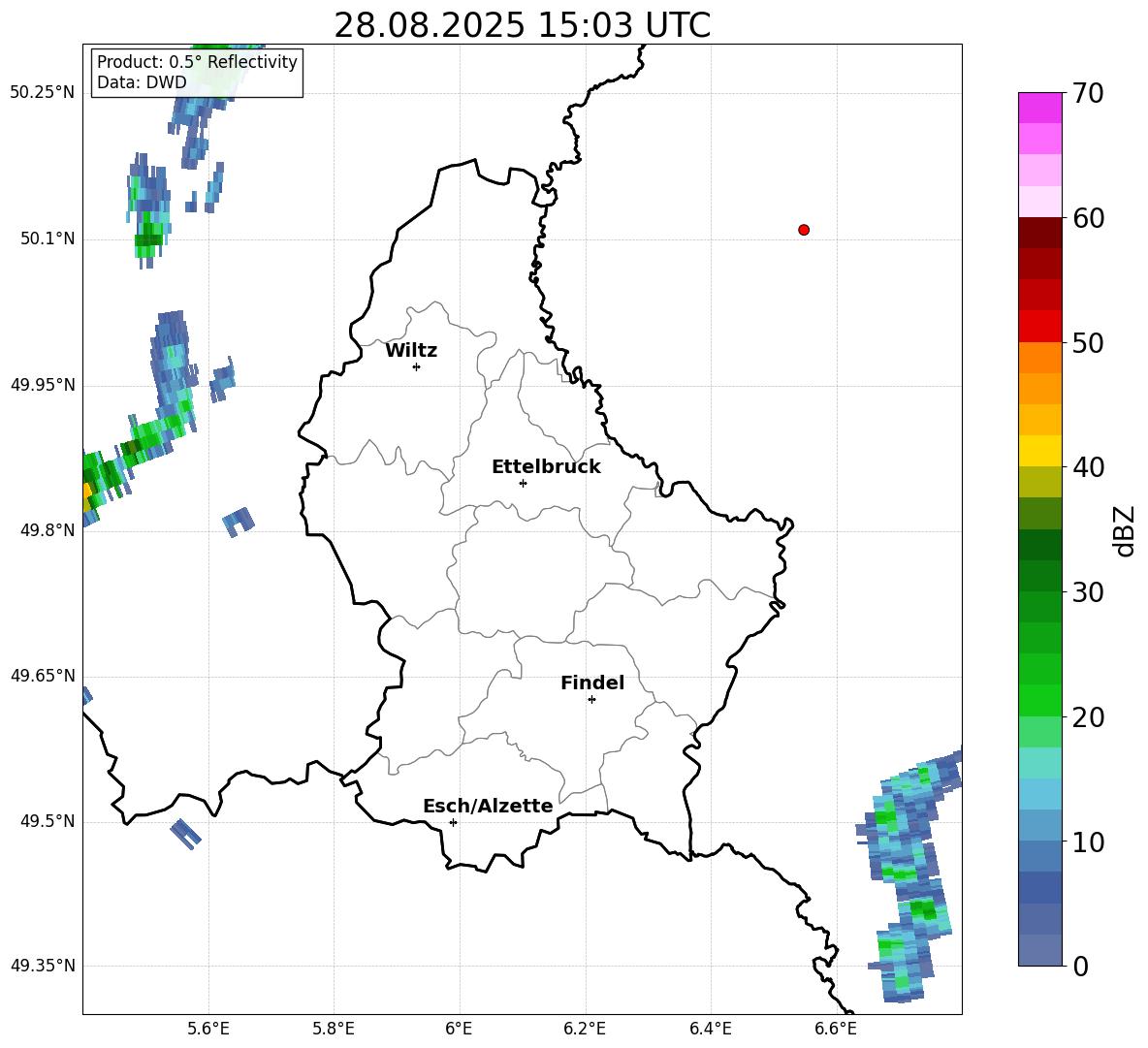Click the 20 tick on colorbar

[x=1088, y=717]
